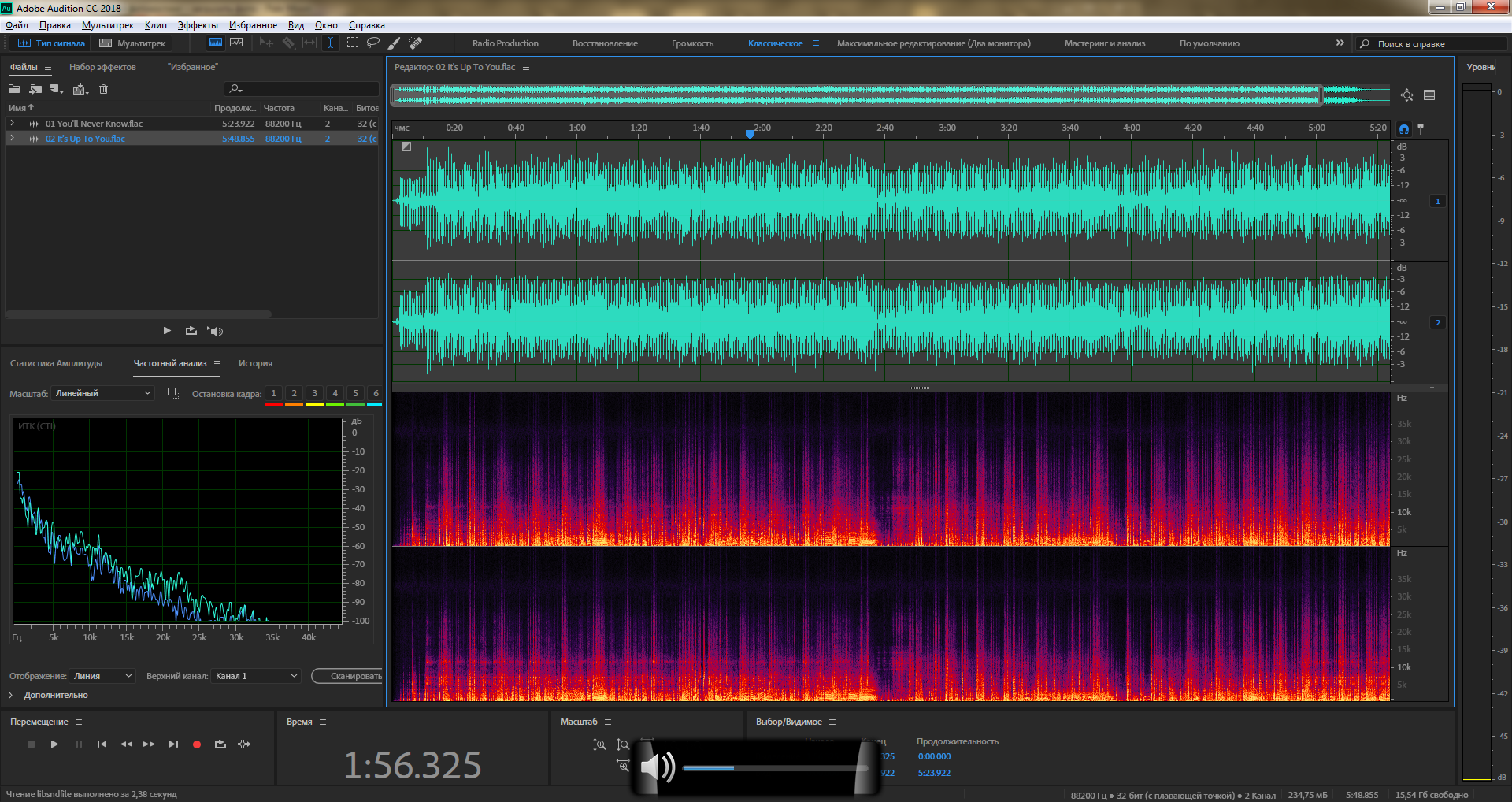The height and width of the screenshot is (802, 1512).
Task: Switch to Набор эффектов tab
Action: pyautogui.click(x=102, y=67)
